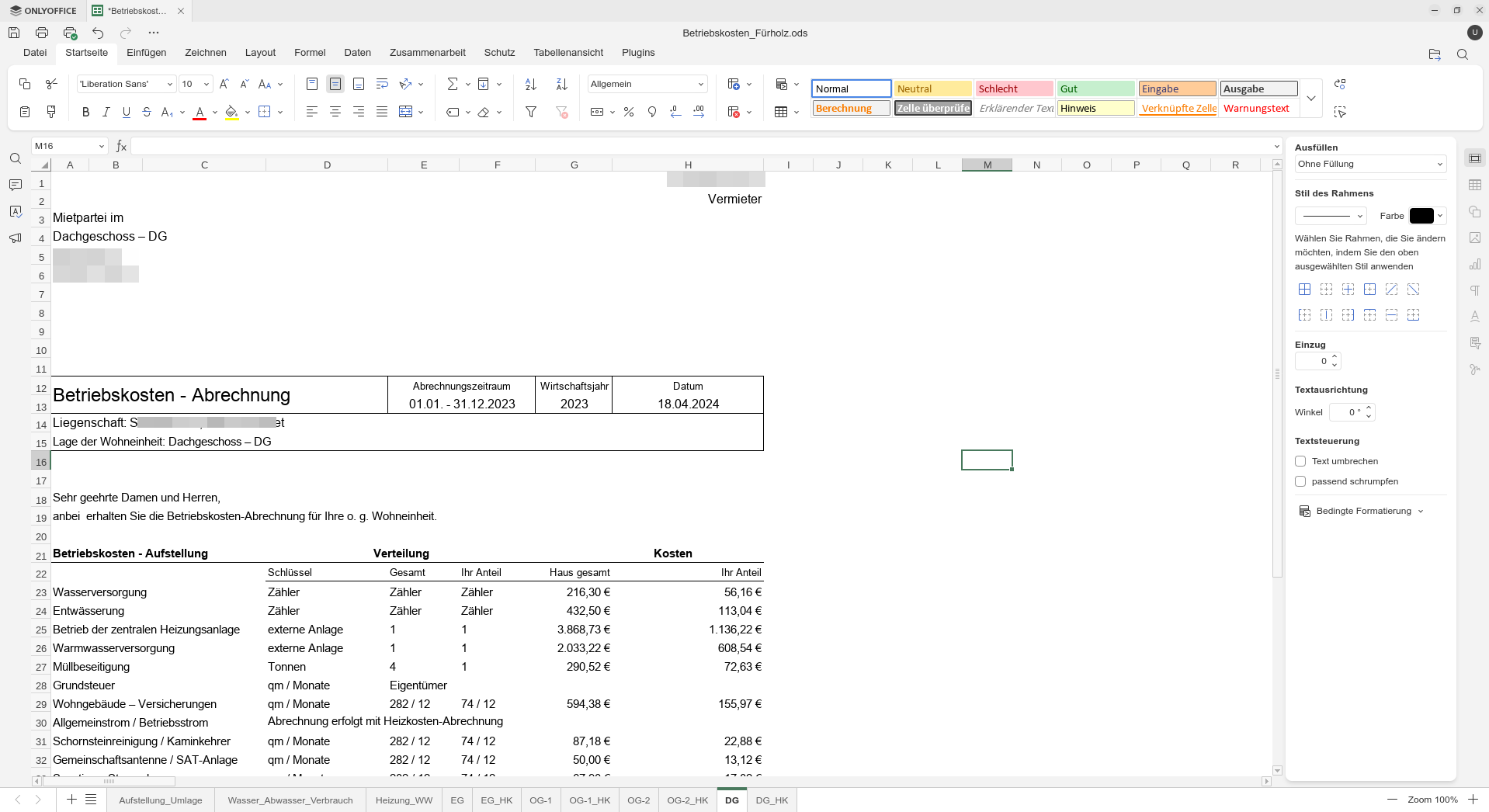Apply the Eingabe cell style
Viewport: 1489px width, 812px height.
tap(1177, 88)
